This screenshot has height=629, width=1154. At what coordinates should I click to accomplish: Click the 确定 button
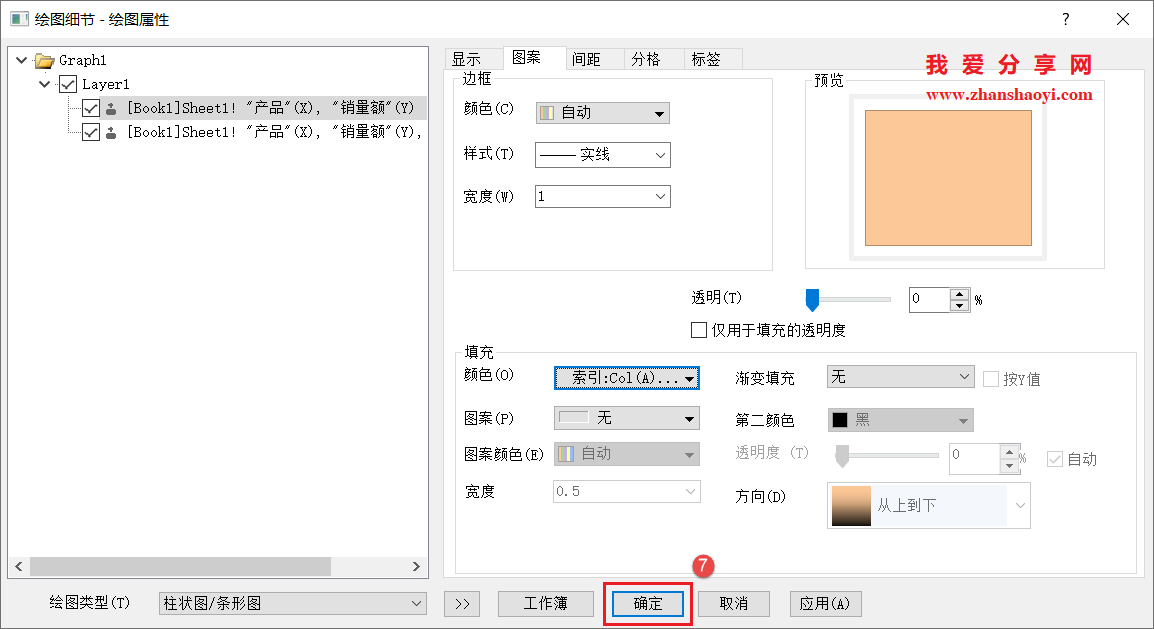(x=648, y=603)
